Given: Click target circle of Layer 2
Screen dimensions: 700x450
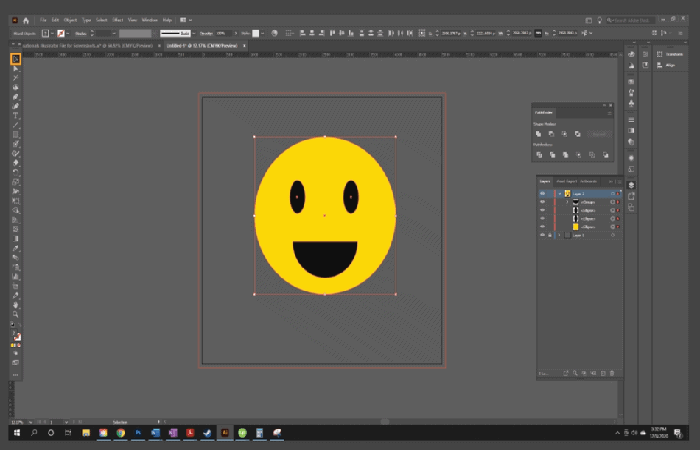Looking at the screenshot, I should tap(612, 194).
